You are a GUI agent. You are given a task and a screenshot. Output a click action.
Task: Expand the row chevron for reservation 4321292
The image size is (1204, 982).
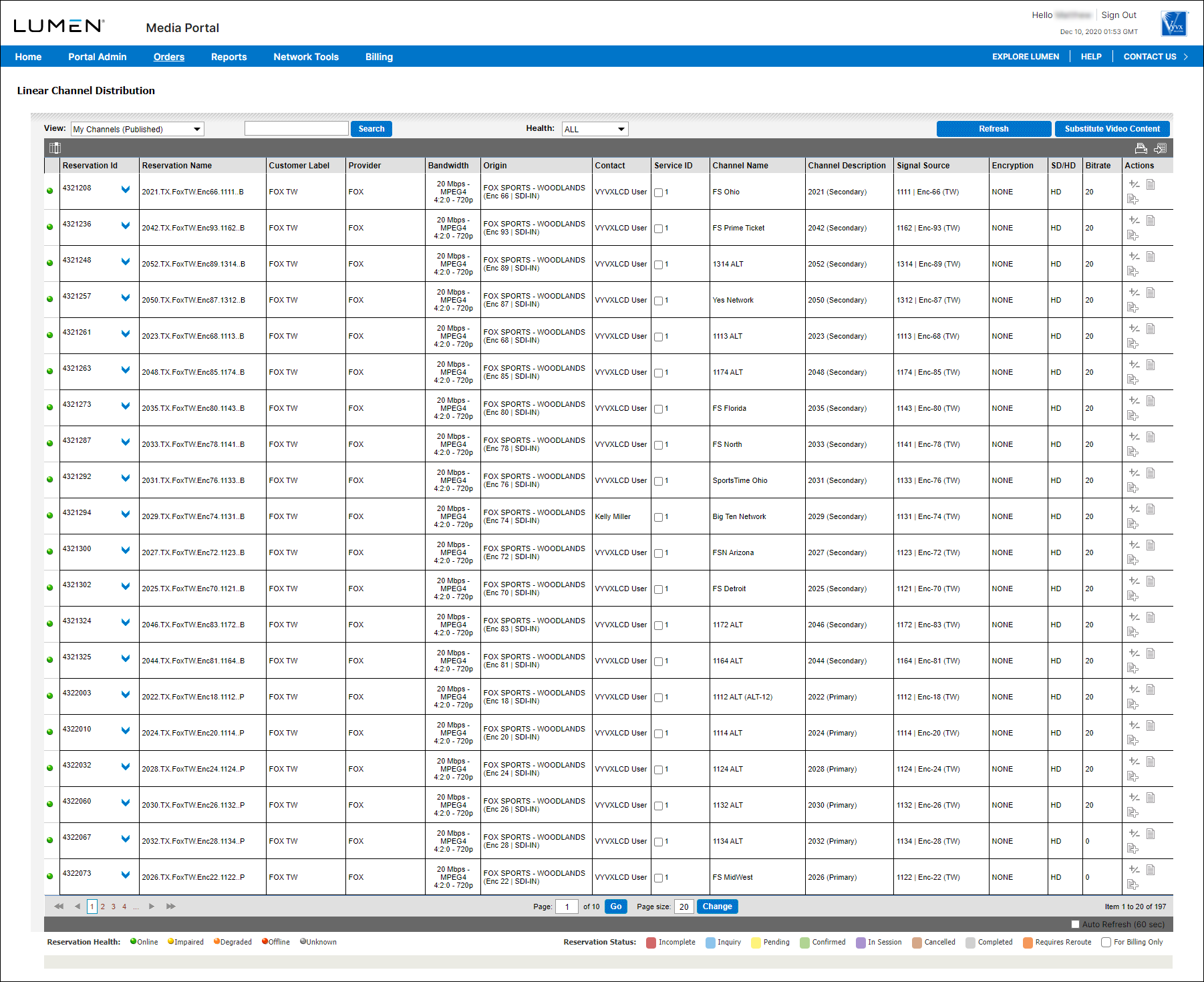coord(126,478)
